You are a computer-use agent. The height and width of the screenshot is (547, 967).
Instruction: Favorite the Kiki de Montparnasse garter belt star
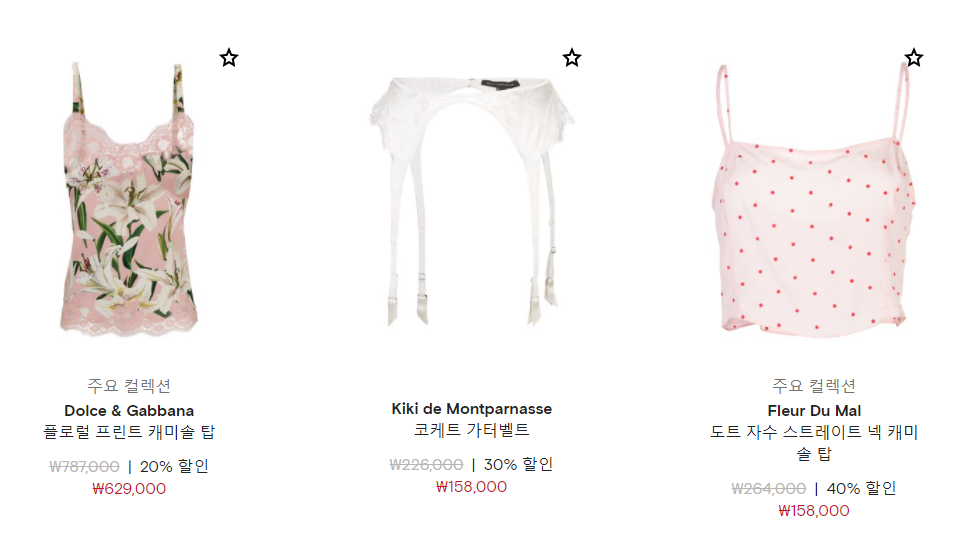[572, 58]
